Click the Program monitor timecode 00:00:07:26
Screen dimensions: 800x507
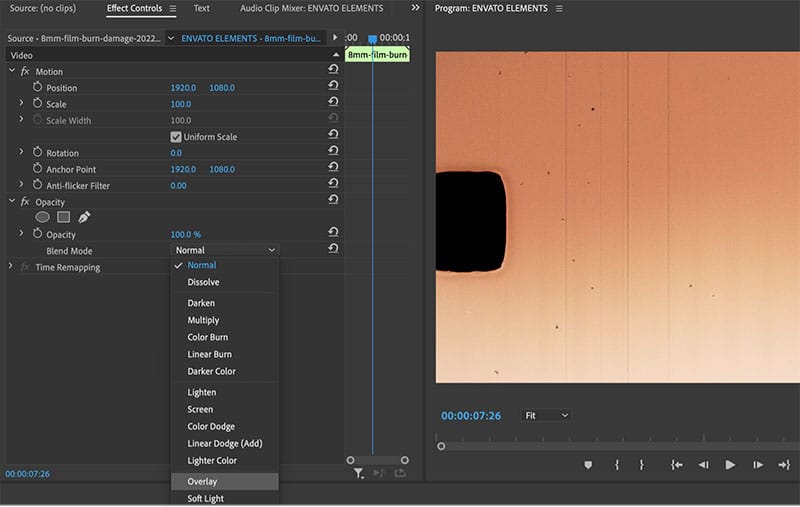pyautogui.click(x=471, y=416)
